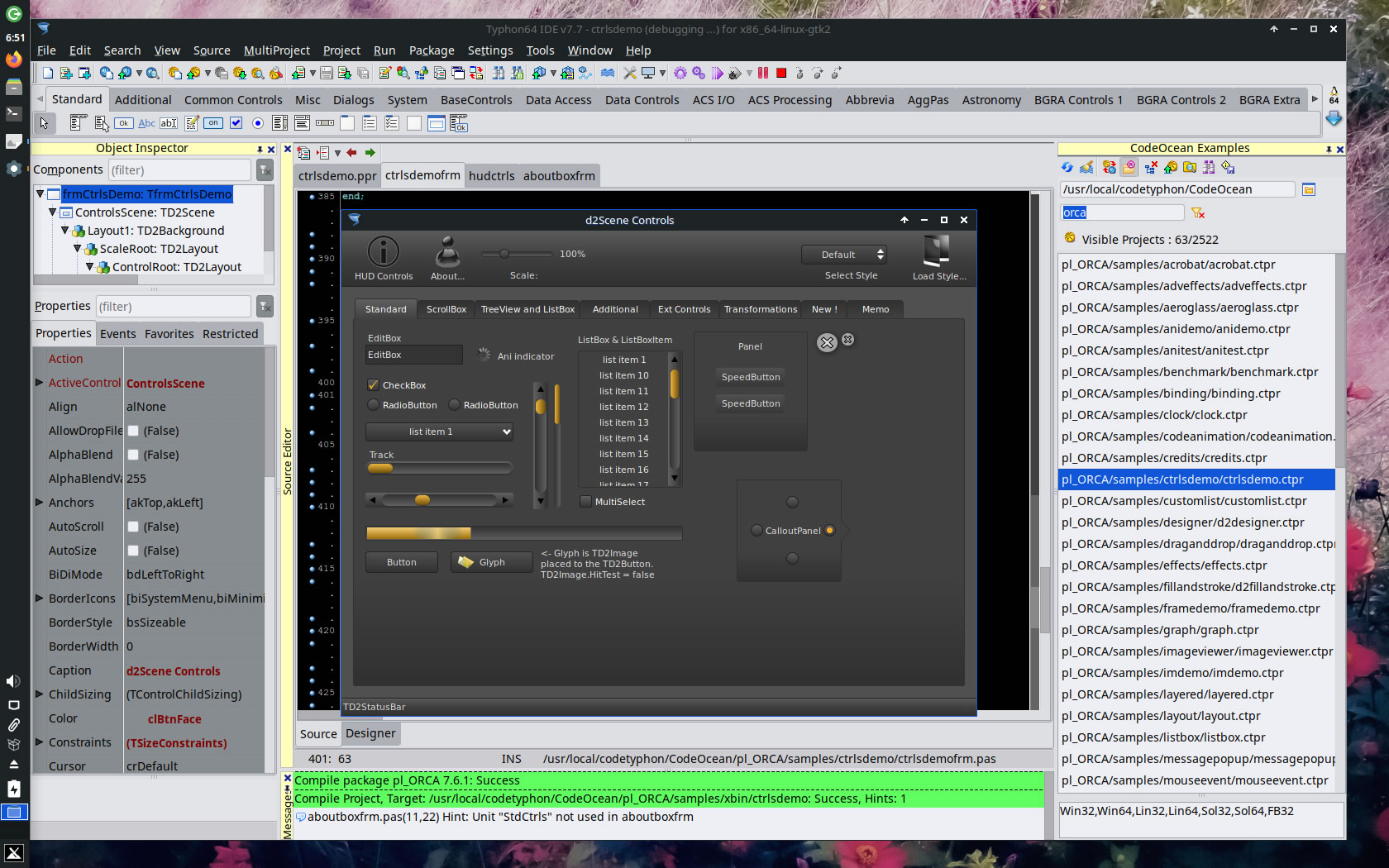Expand the Anchors property node
Screen dimensions: 1389x868
tap(39, 502)
